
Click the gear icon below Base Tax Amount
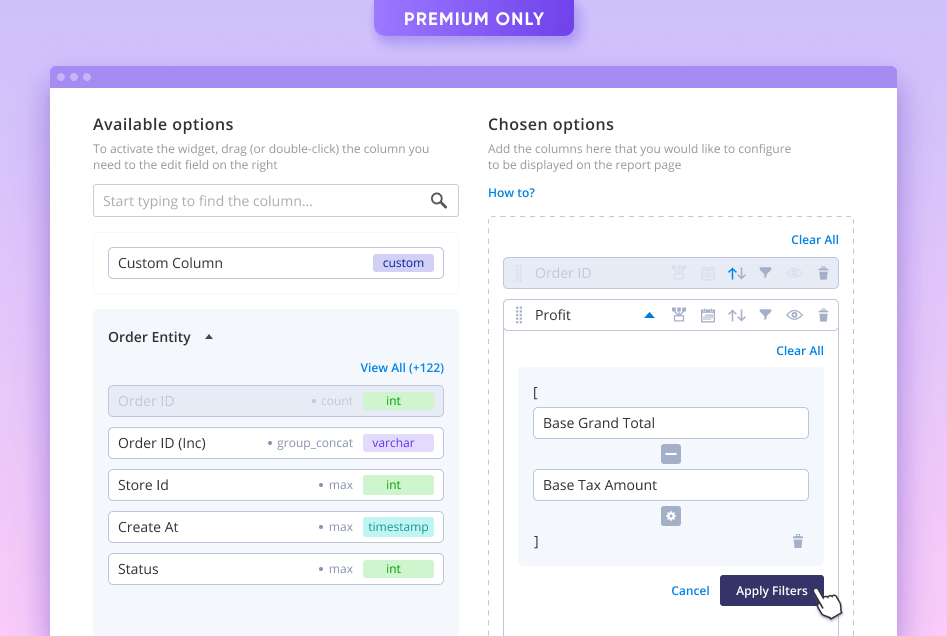pyautogui.click(x=671, y=516)
